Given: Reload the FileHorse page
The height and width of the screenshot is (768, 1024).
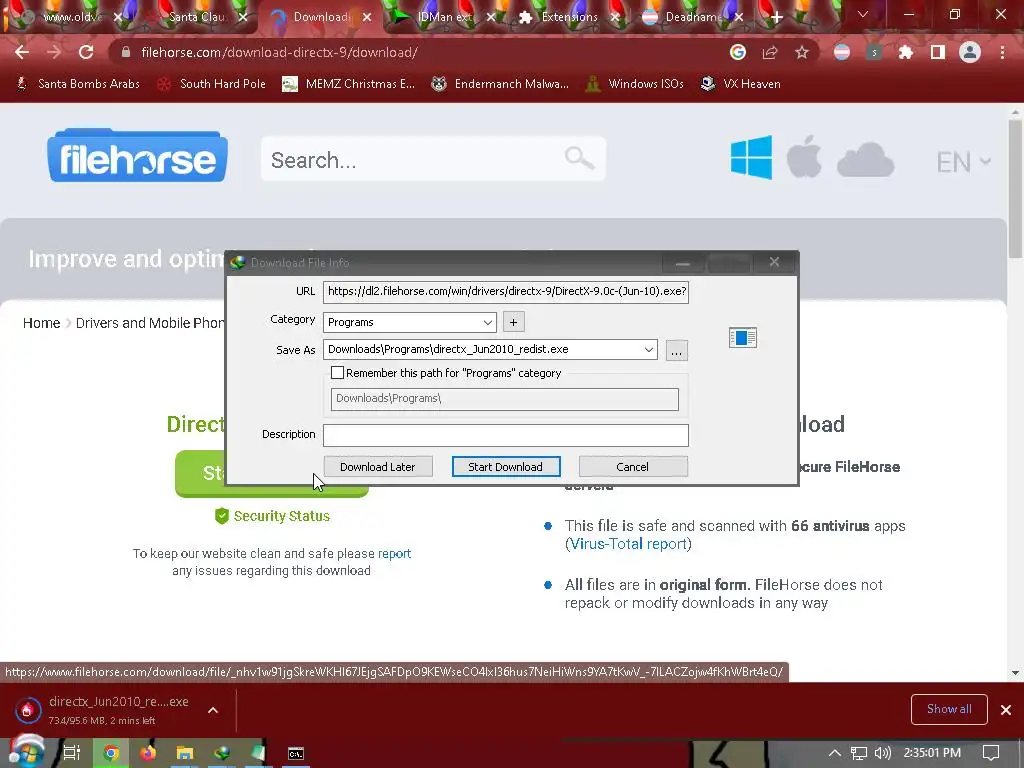Looking at the screenshot, I should click(86, 52).
